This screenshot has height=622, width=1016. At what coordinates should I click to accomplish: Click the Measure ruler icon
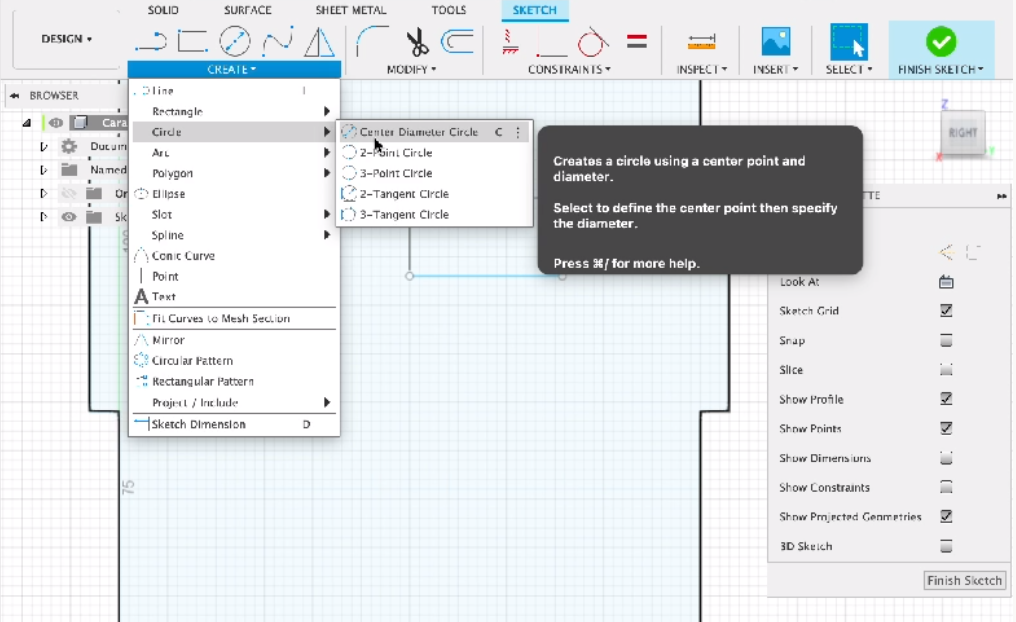pyautogui.click(x=702, y=42)
